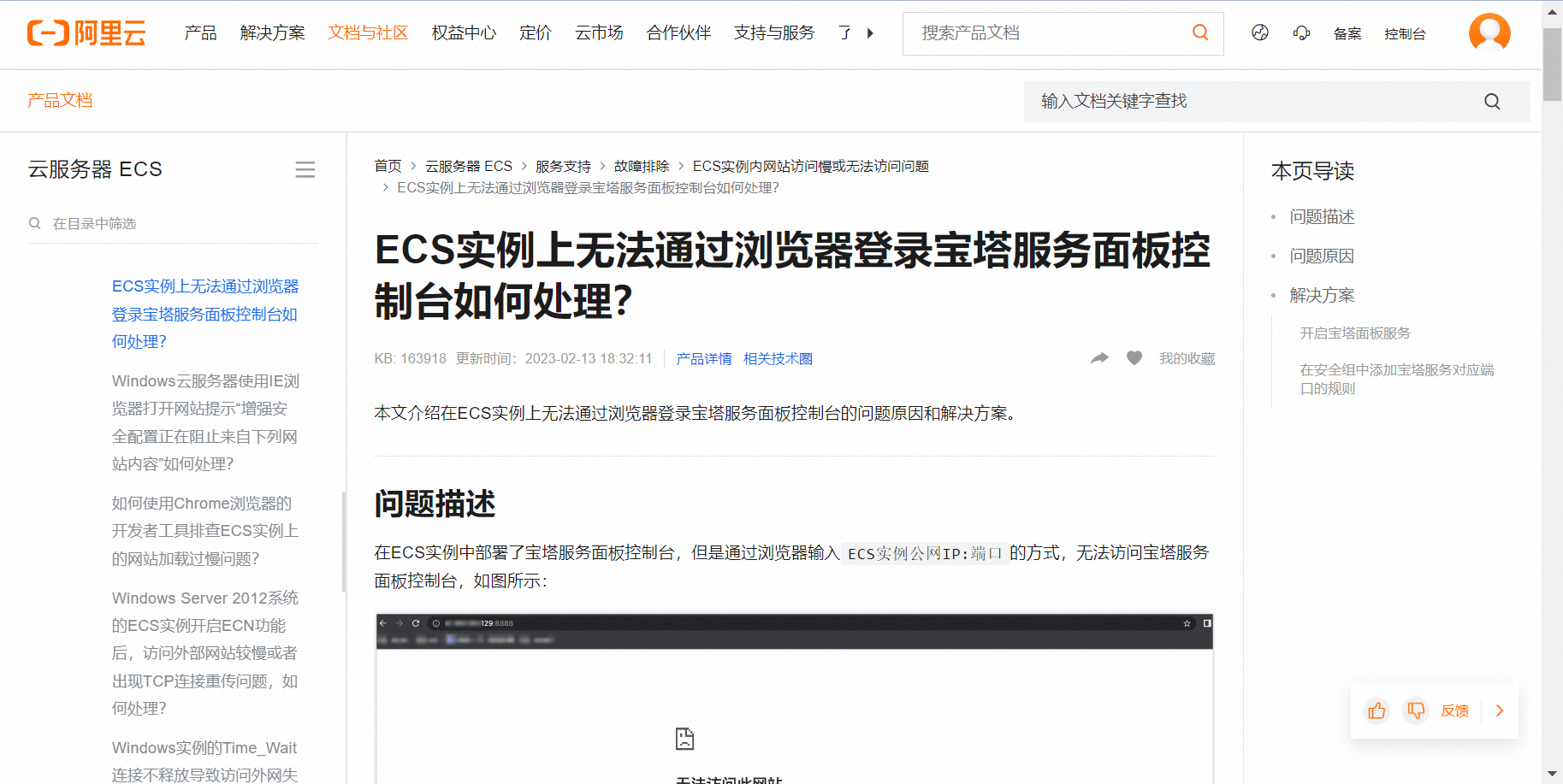Open the 支持与服务 menu
Viewport: 1563px width, 784px height.
[774, 33]
